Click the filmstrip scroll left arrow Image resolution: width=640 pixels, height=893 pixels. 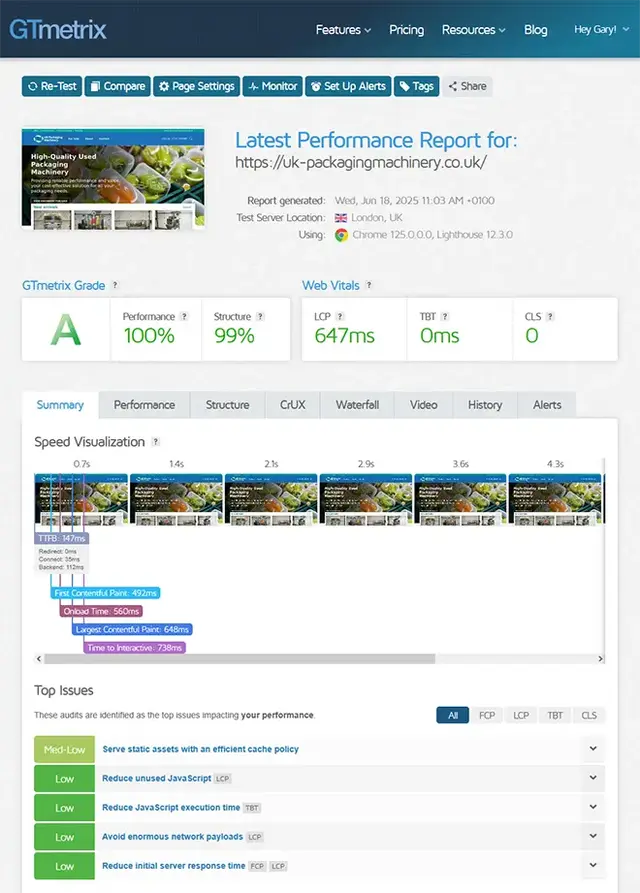click(x=39, y=658)
